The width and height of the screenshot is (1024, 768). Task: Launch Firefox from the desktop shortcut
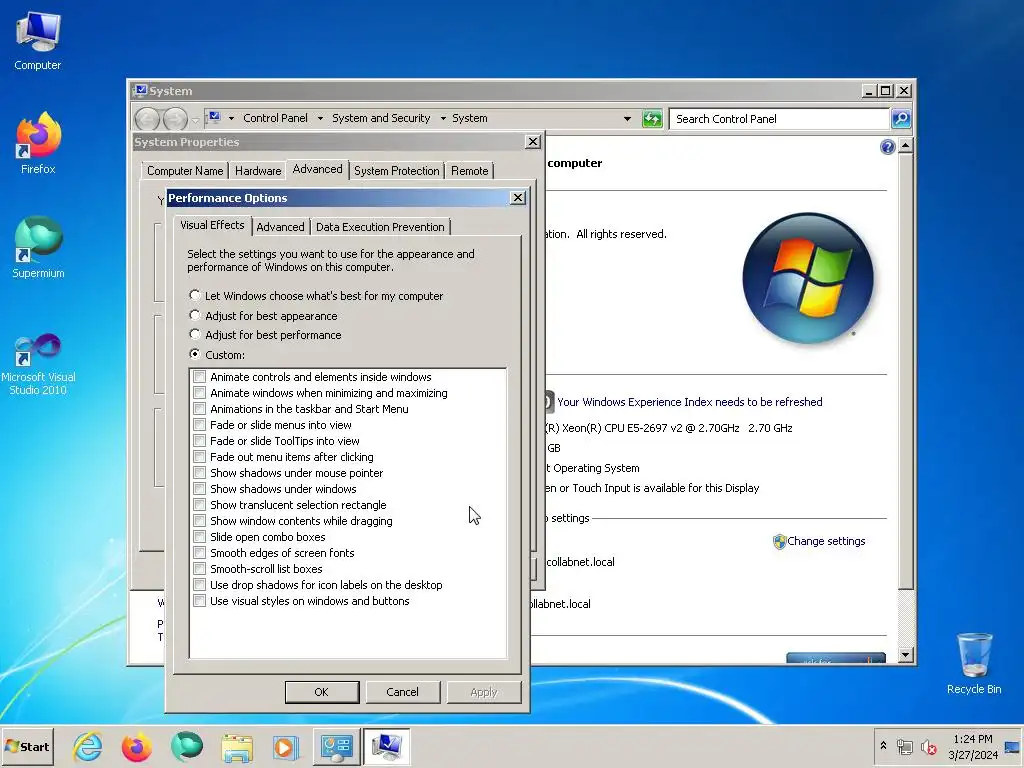coord(38,143)
